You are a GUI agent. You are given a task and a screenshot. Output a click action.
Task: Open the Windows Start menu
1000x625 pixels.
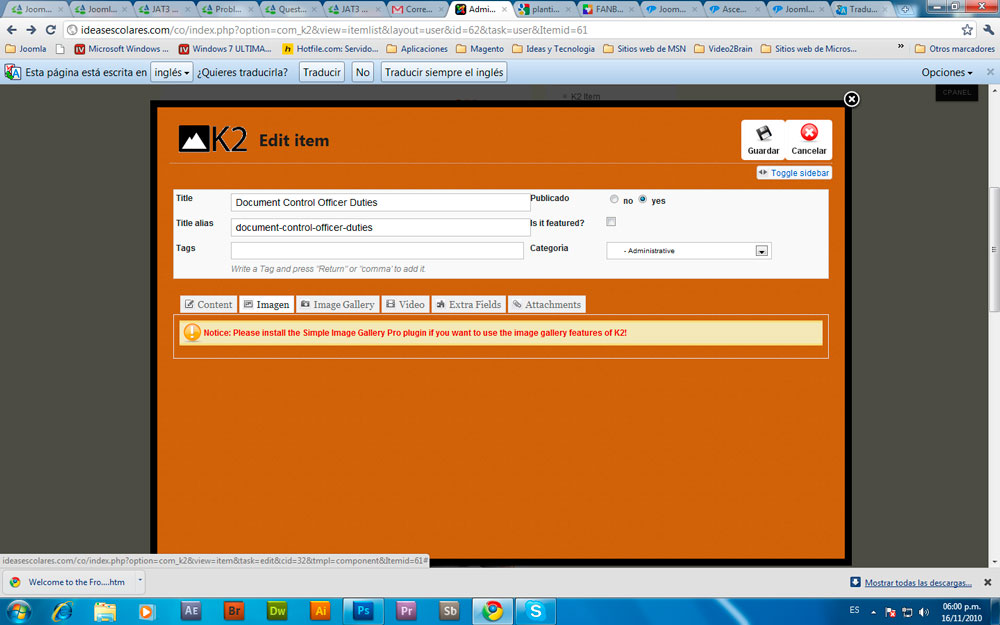[18, 611]
